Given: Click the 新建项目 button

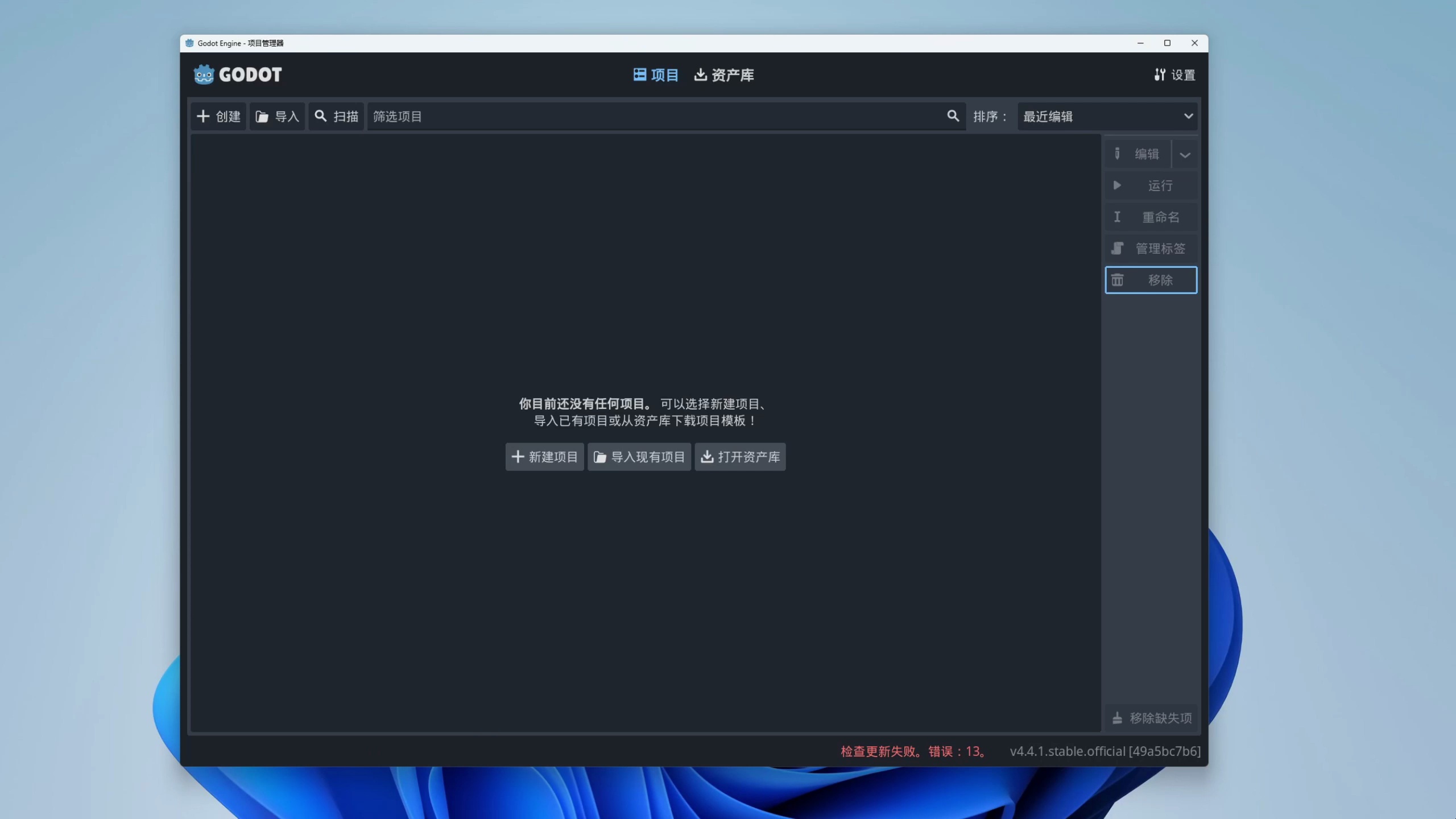Looking at the screenshot, I should coord(544,456).
